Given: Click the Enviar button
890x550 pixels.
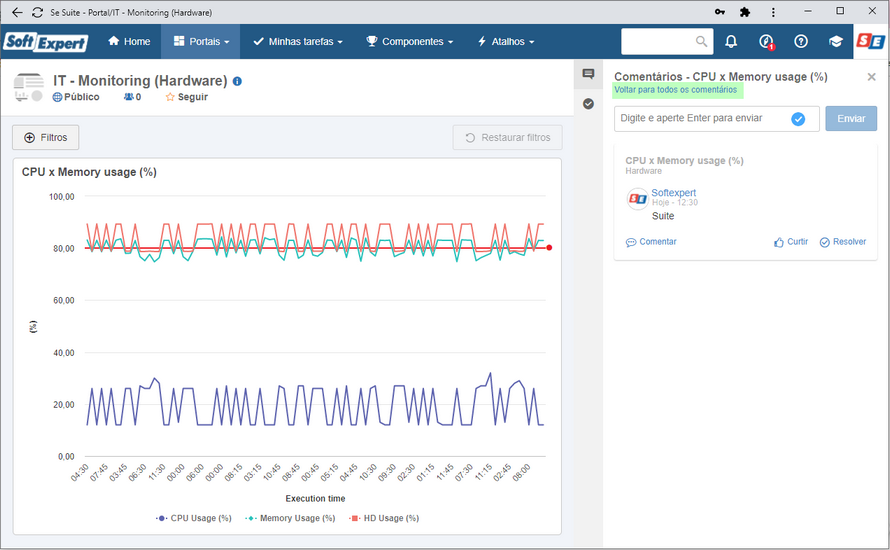Looking at the screenshot, I should (851, 119).
